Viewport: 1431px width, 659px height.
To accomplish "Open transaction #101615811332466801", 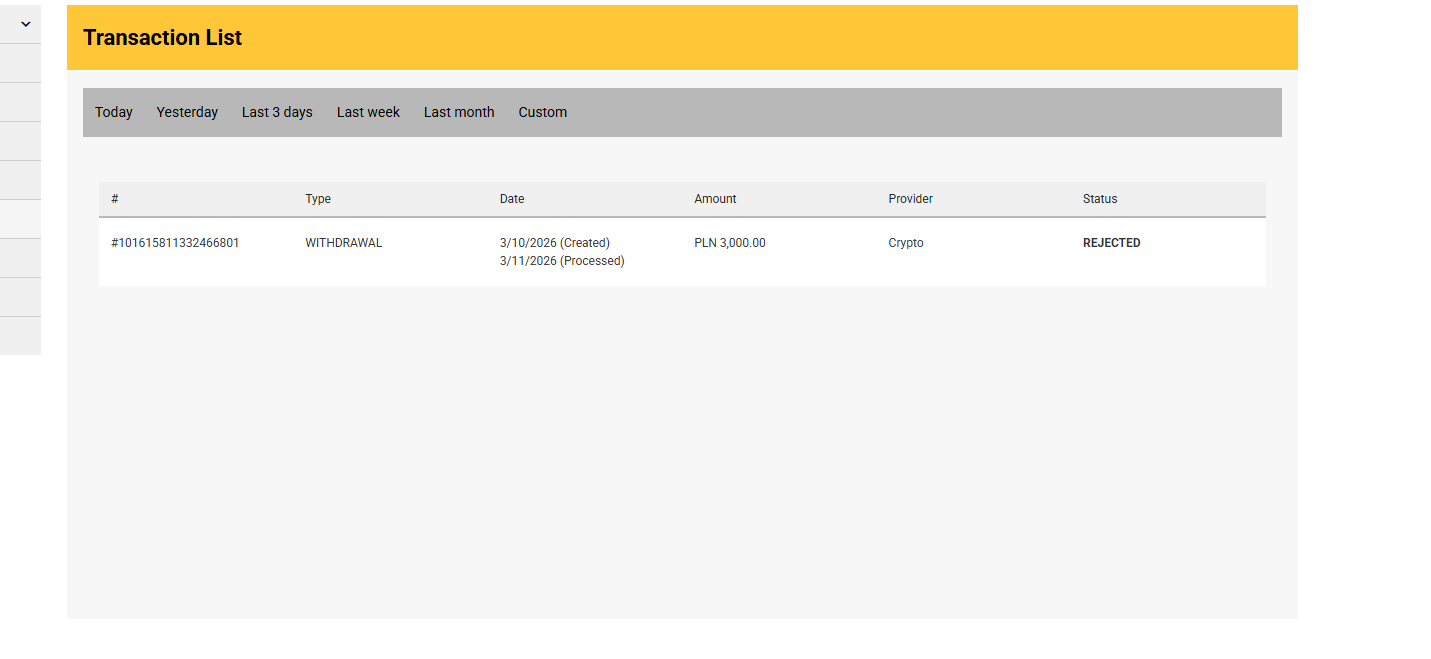I will (175, 243).
